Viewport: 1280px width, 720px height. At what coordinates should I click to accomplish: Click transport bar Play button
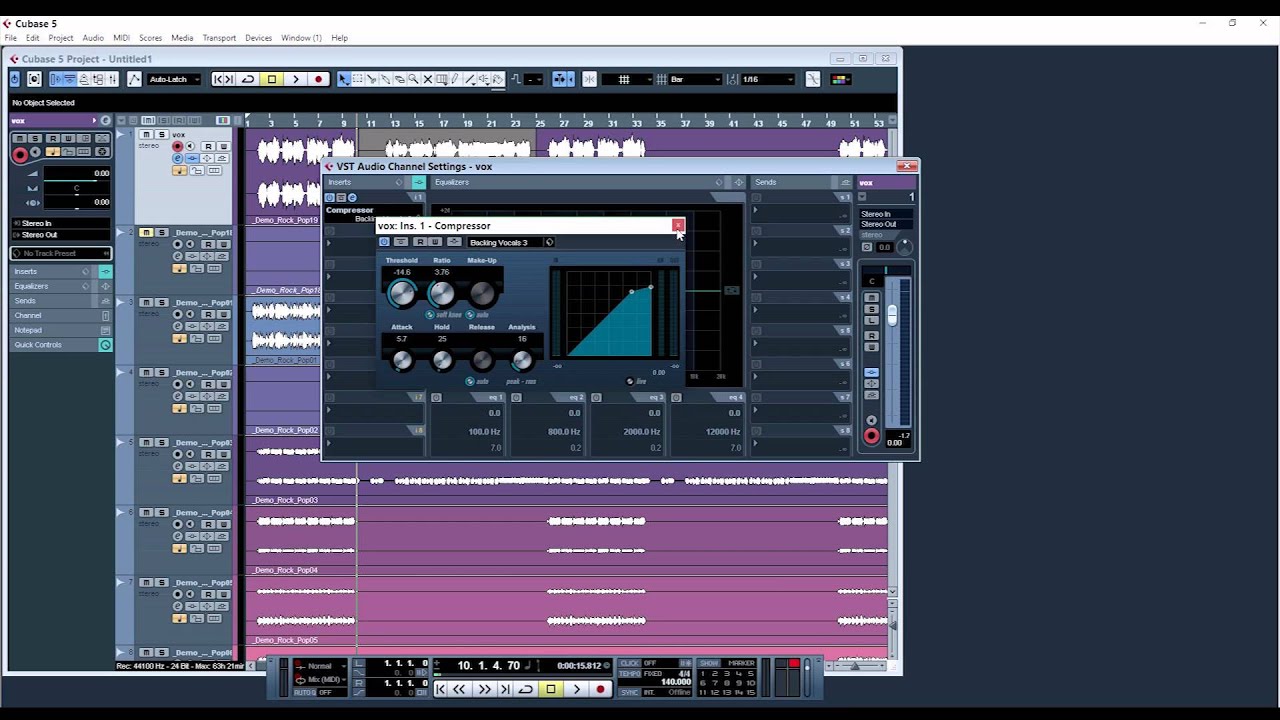pos(576,689)
